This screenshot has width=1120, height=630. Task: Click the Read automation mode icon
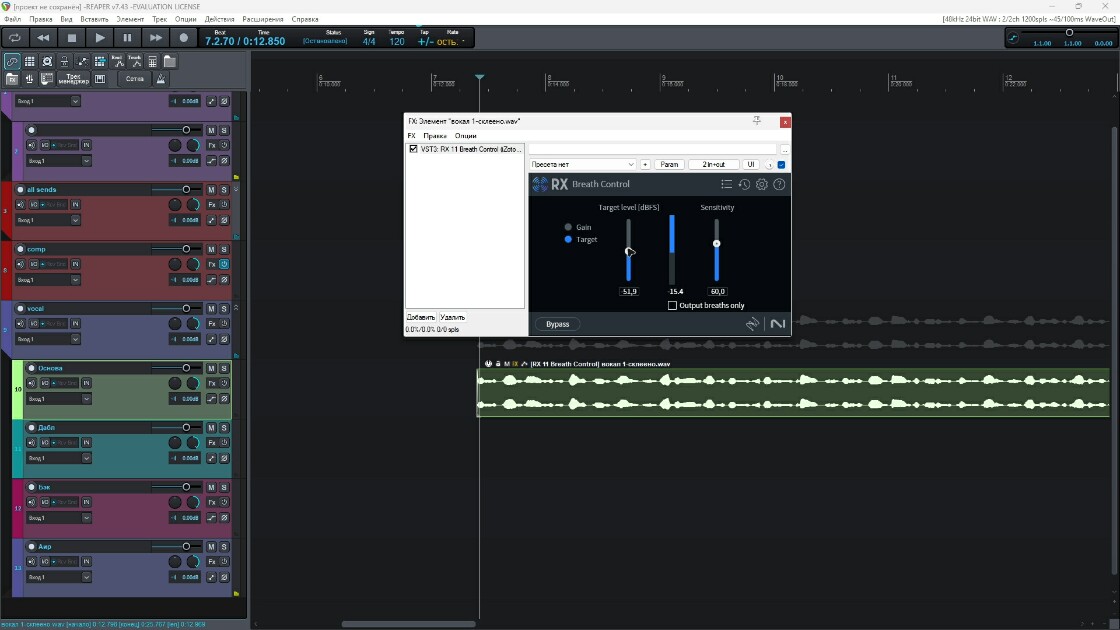point(117,61)
